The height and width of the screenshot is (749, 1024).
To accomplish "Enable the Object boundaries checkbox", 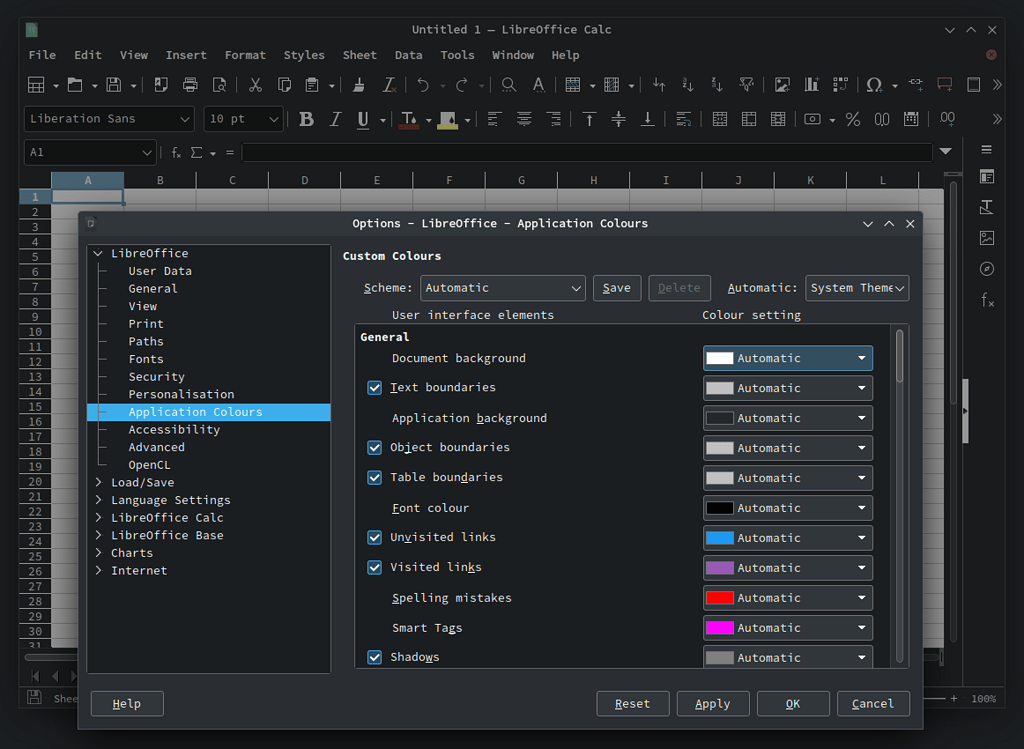I will pos(374,448).
